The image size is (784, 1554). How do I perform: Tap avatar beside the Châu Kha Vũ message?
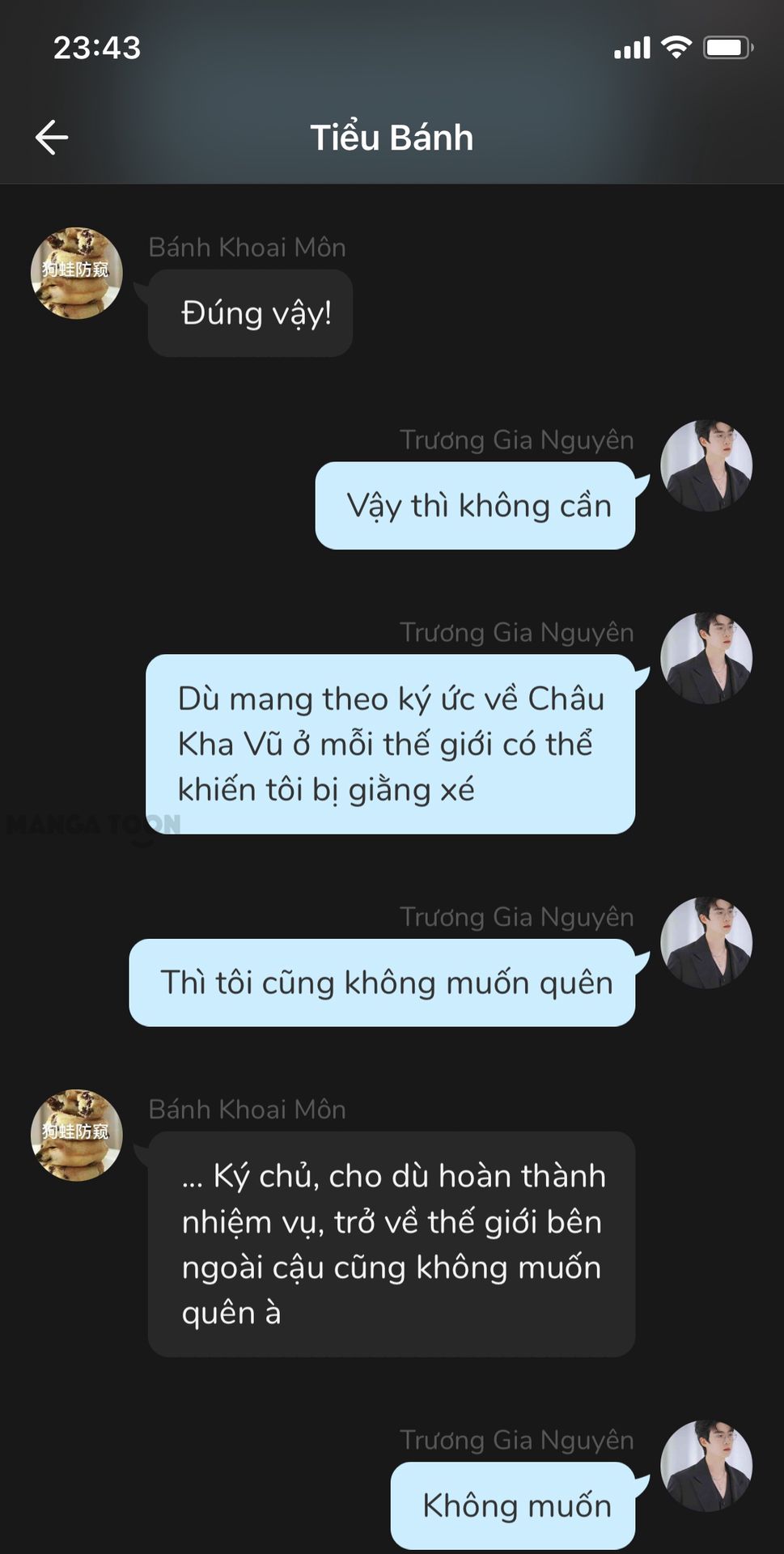pos(706,658)
